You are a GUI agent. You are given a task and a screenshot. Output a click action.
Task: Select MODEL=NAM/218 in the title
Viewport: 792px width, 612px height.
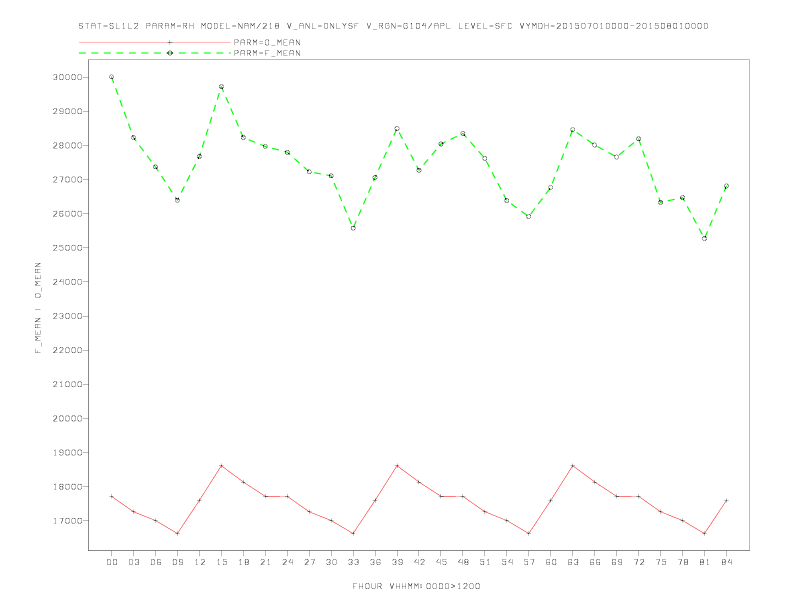240,26
